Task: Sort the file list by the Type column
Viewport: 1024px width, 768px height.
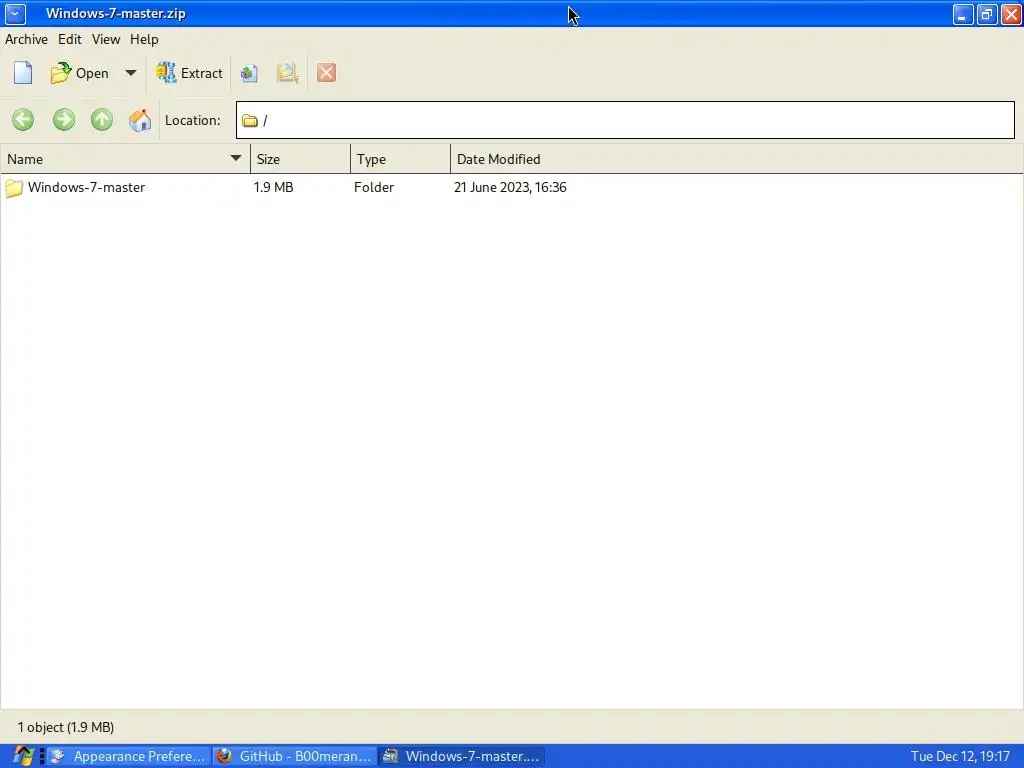Action: coord(400,159)
